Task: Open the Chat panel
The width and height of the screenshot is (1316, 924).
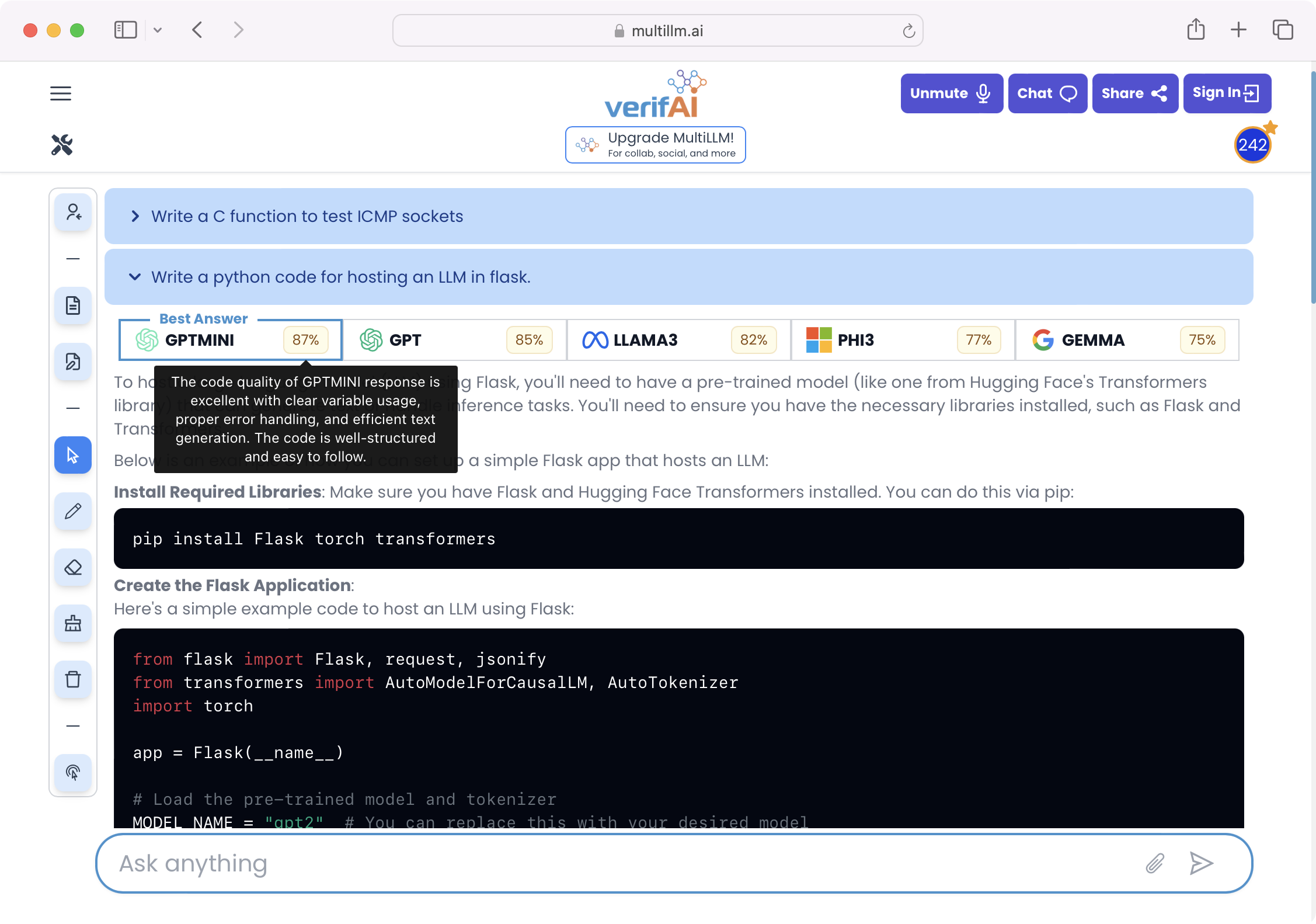Action: 1046,93
